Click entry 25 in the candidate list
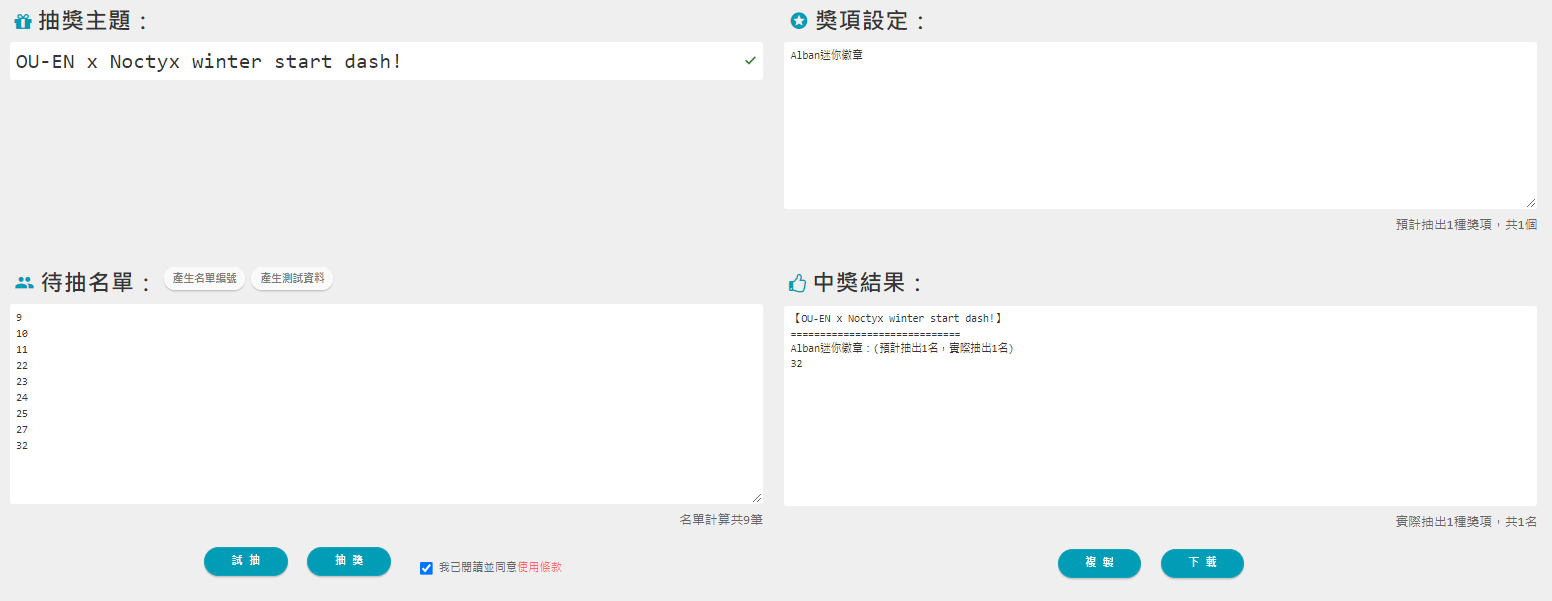 [x=22, y=414]
